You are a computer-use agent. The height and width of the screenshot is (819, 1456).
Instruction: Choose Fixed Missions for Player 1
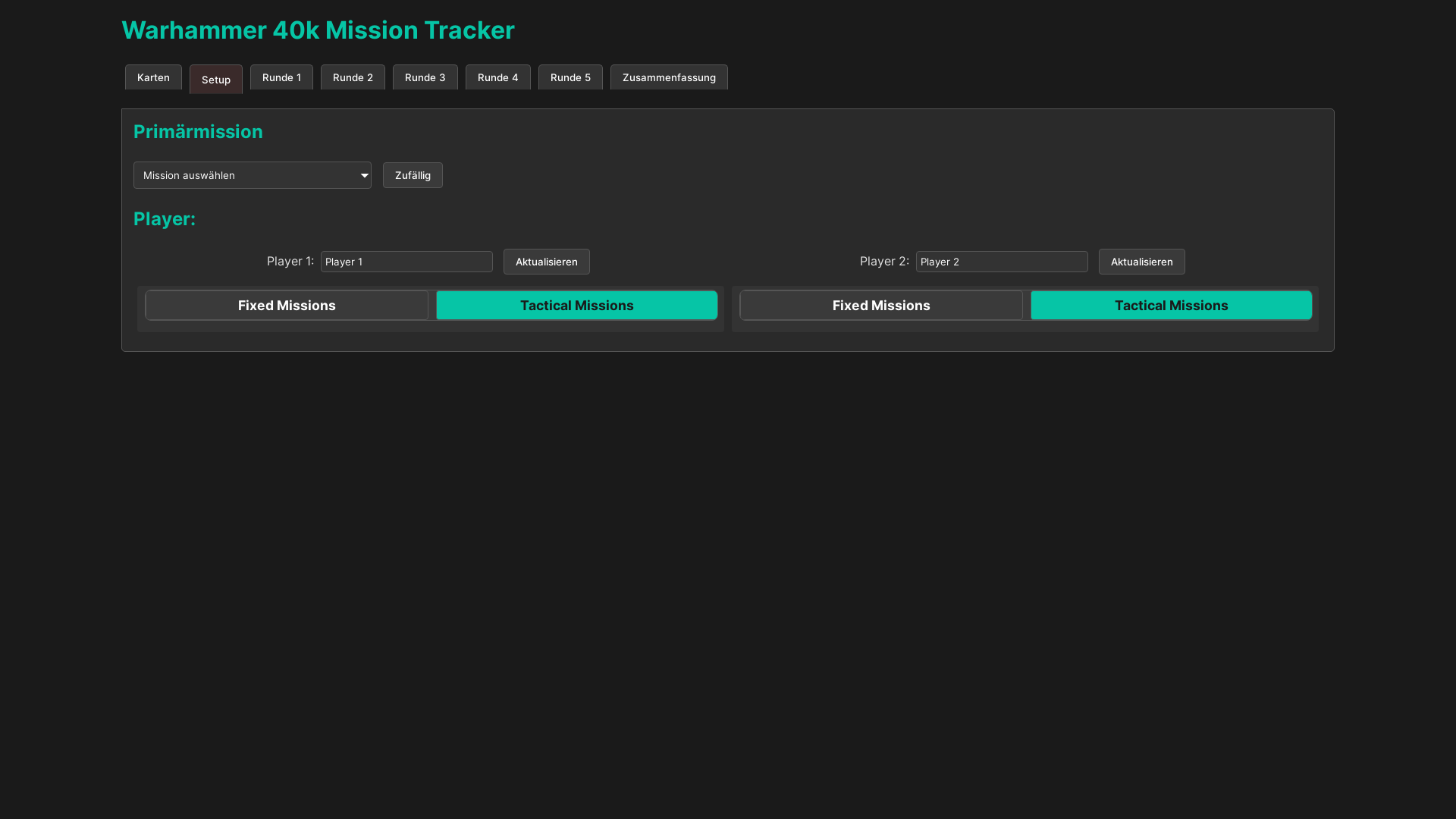coord(287,306)
